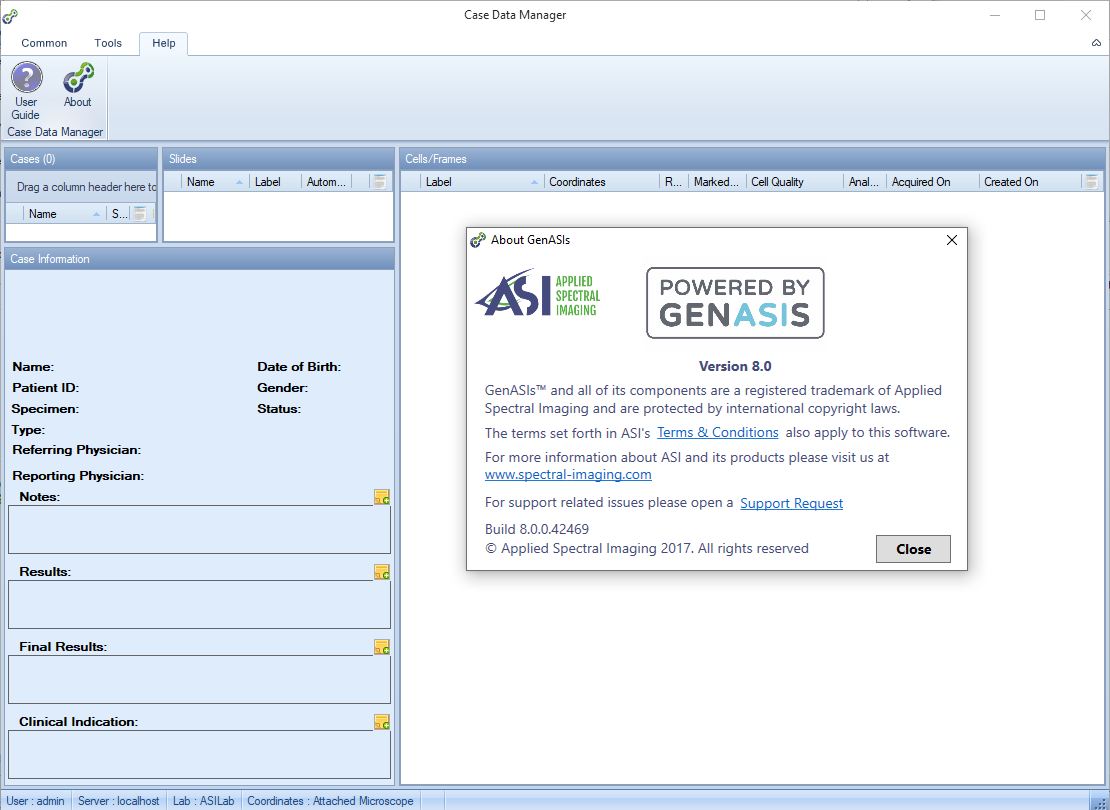Click the Cases S... column header
The image size is (1110, 810).
[119, 213]
